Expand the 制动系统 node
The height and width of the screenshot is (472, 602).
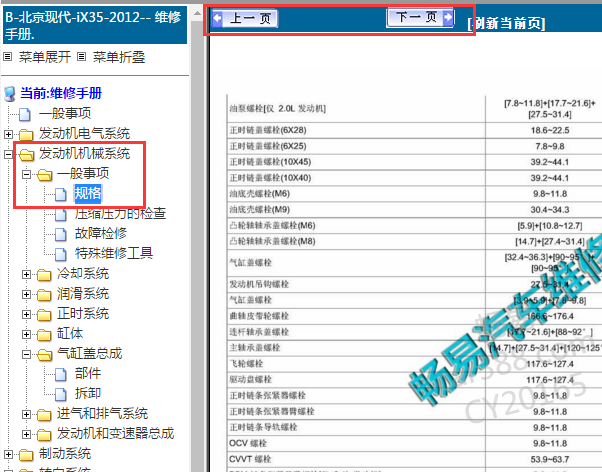pos(8,454)
